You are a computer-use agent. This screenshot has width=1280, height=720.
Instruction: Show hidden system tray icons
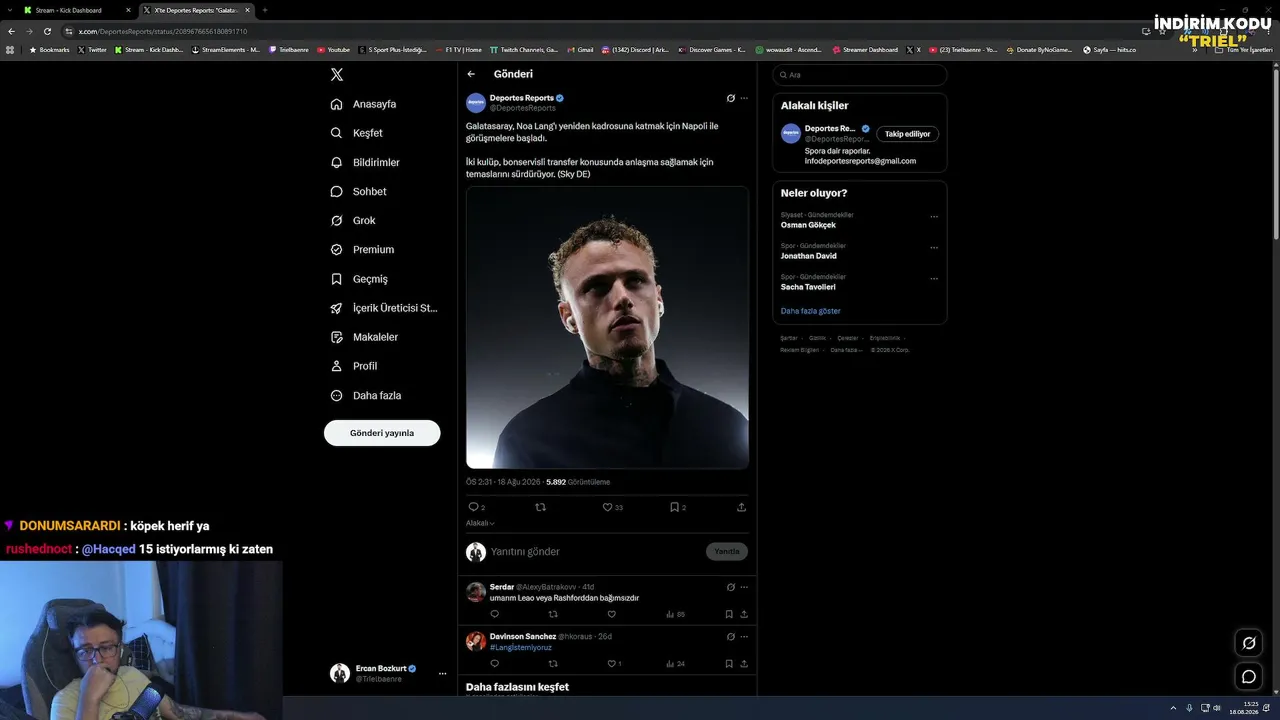tap(1174, 708)
